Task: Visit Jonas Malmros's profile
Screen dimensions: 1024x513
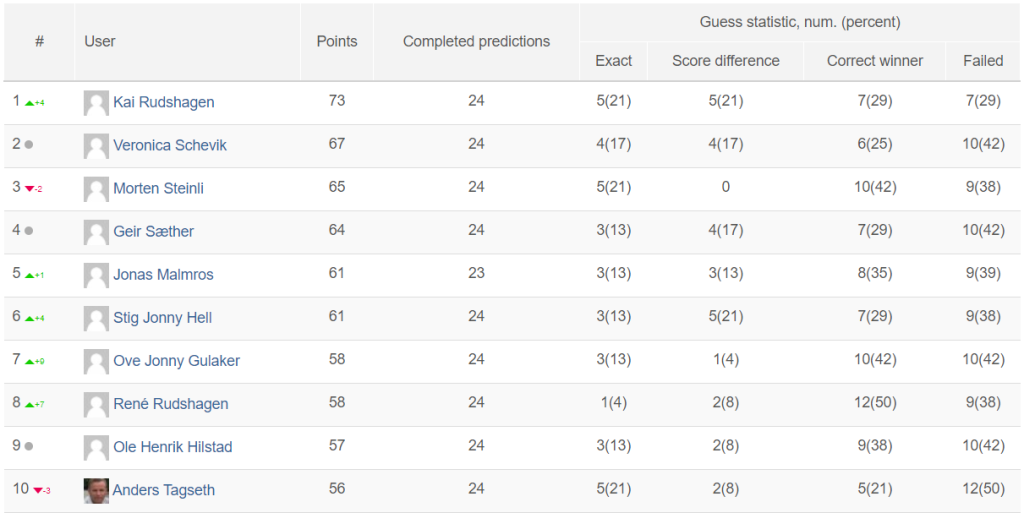Action: click(163, 274)
